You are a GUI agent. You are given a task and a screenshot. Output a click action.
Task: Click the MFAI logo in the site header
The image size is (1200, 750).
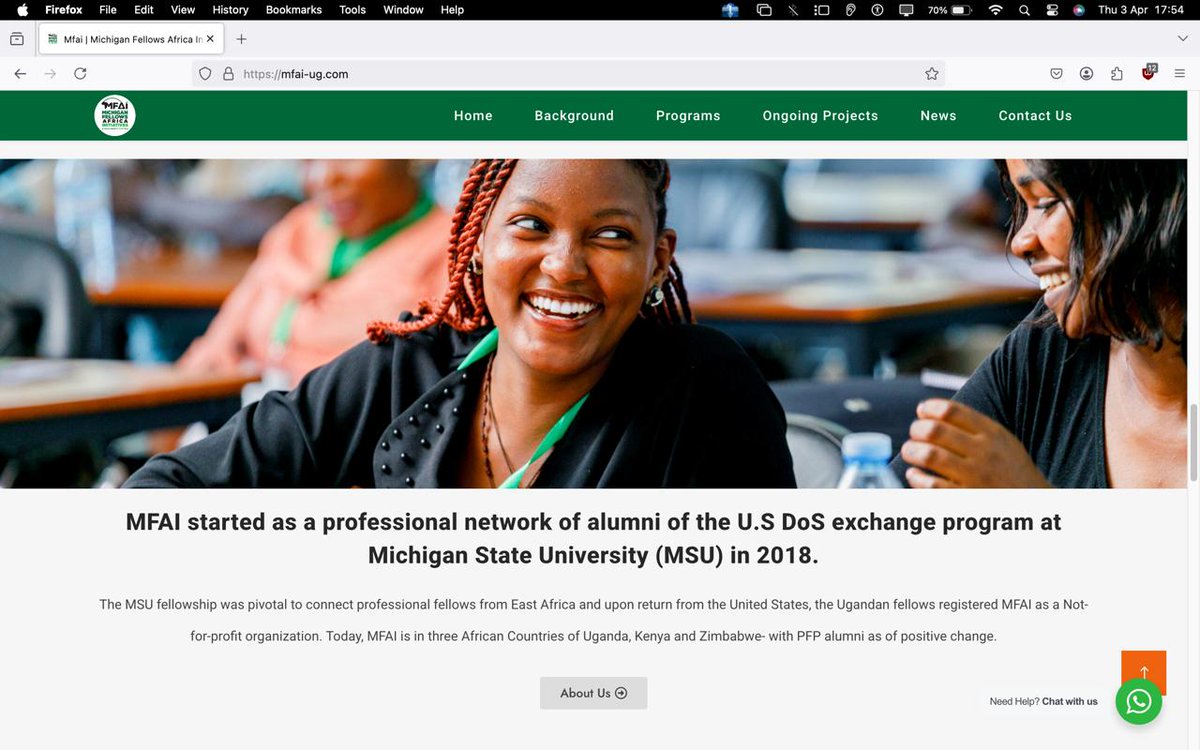(x=115, y=116)
